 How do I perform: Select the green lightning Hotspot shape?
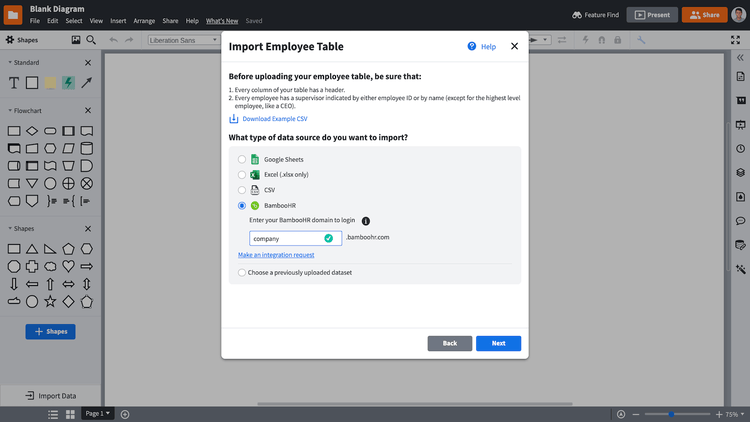coord(68,83)
